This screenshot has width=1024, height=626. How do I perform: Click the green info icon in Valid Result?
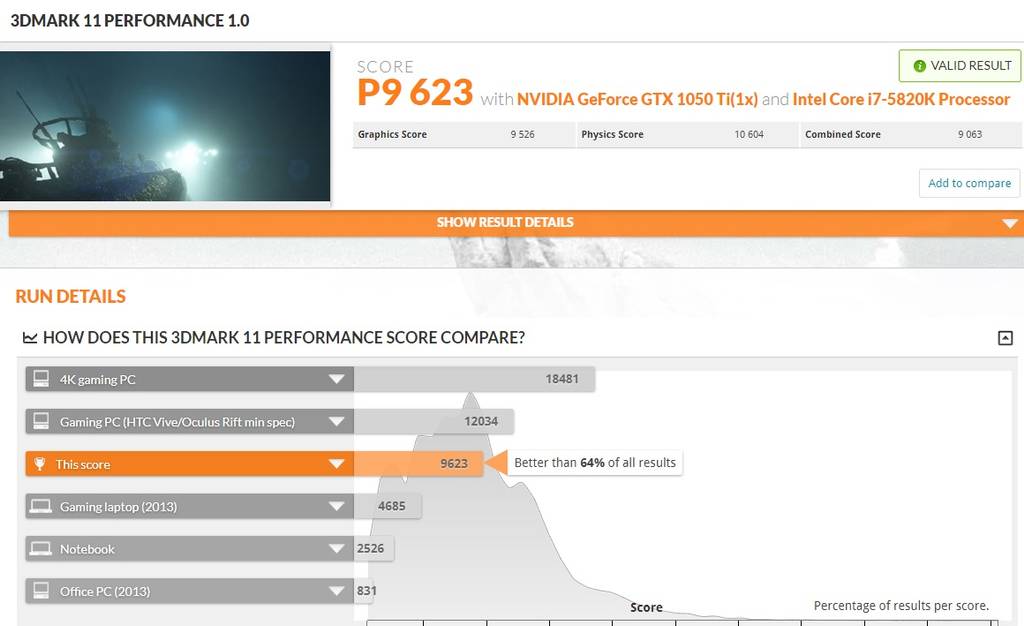click(x=919, y=66)
